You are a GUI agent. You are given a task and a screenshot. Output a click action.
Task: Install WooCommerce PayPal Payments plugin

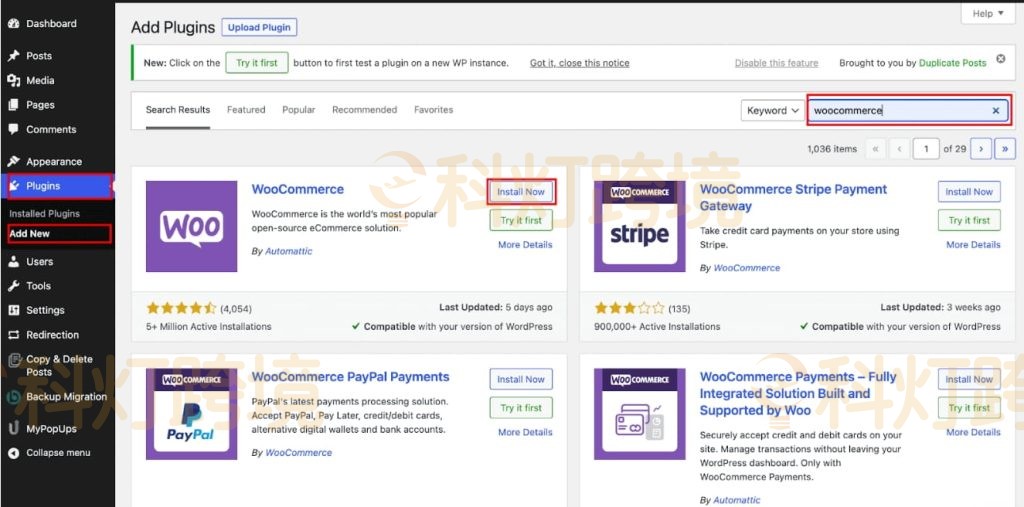click(521, 380)
